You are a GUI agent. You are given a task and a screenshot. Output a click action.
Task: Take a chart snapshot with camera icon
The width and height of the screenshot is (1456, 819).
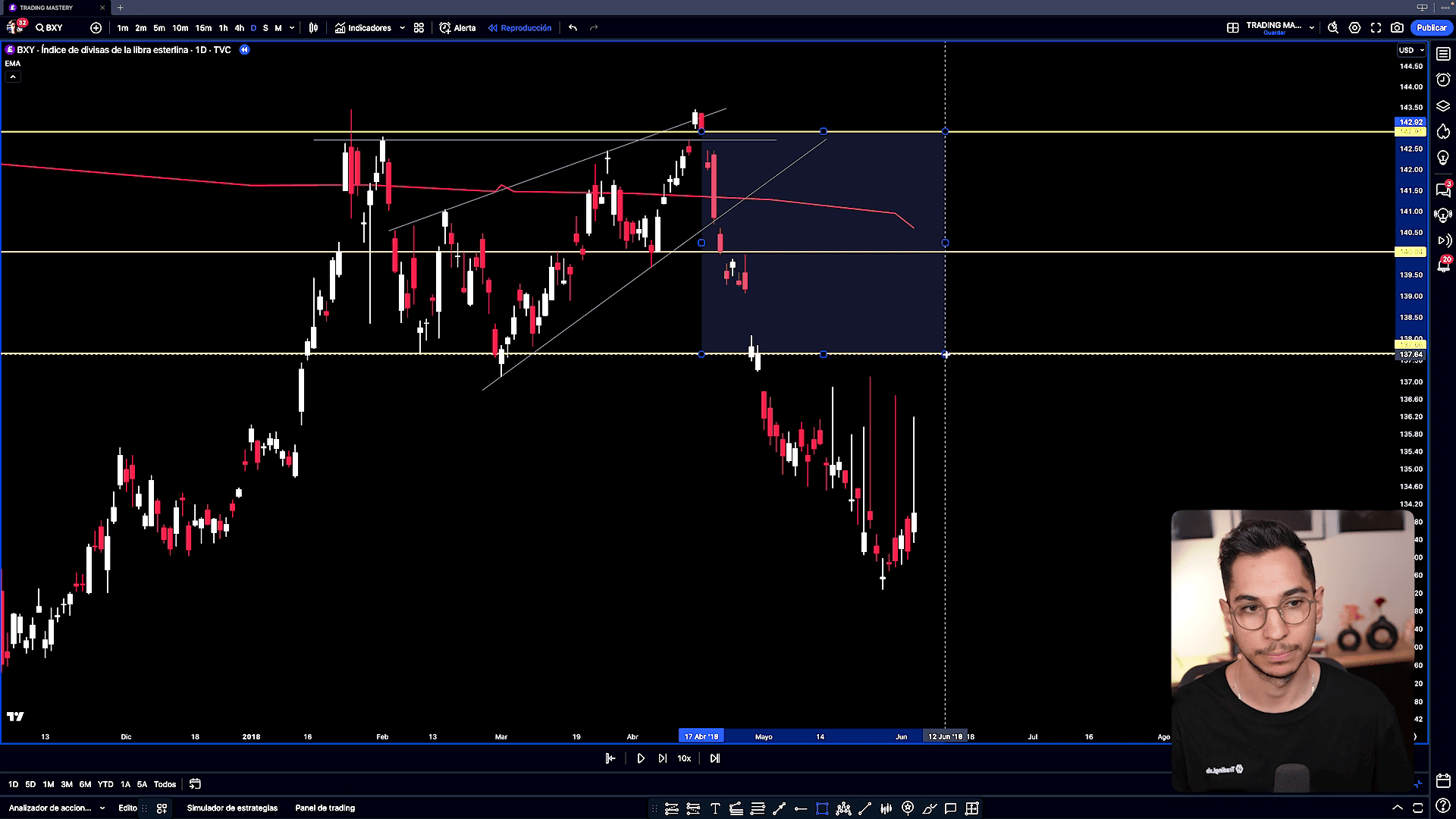(x=1397, y=28)
